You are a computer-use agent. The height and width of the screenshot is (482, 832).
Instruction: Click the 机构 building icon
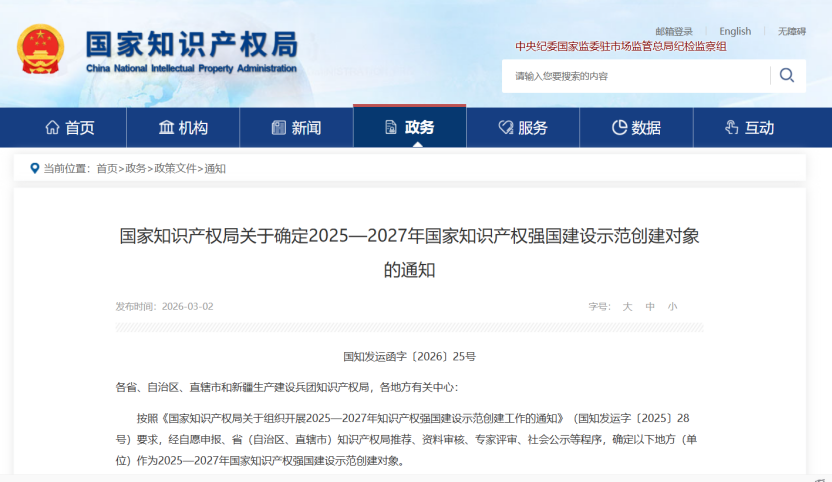tap(166, 128)
